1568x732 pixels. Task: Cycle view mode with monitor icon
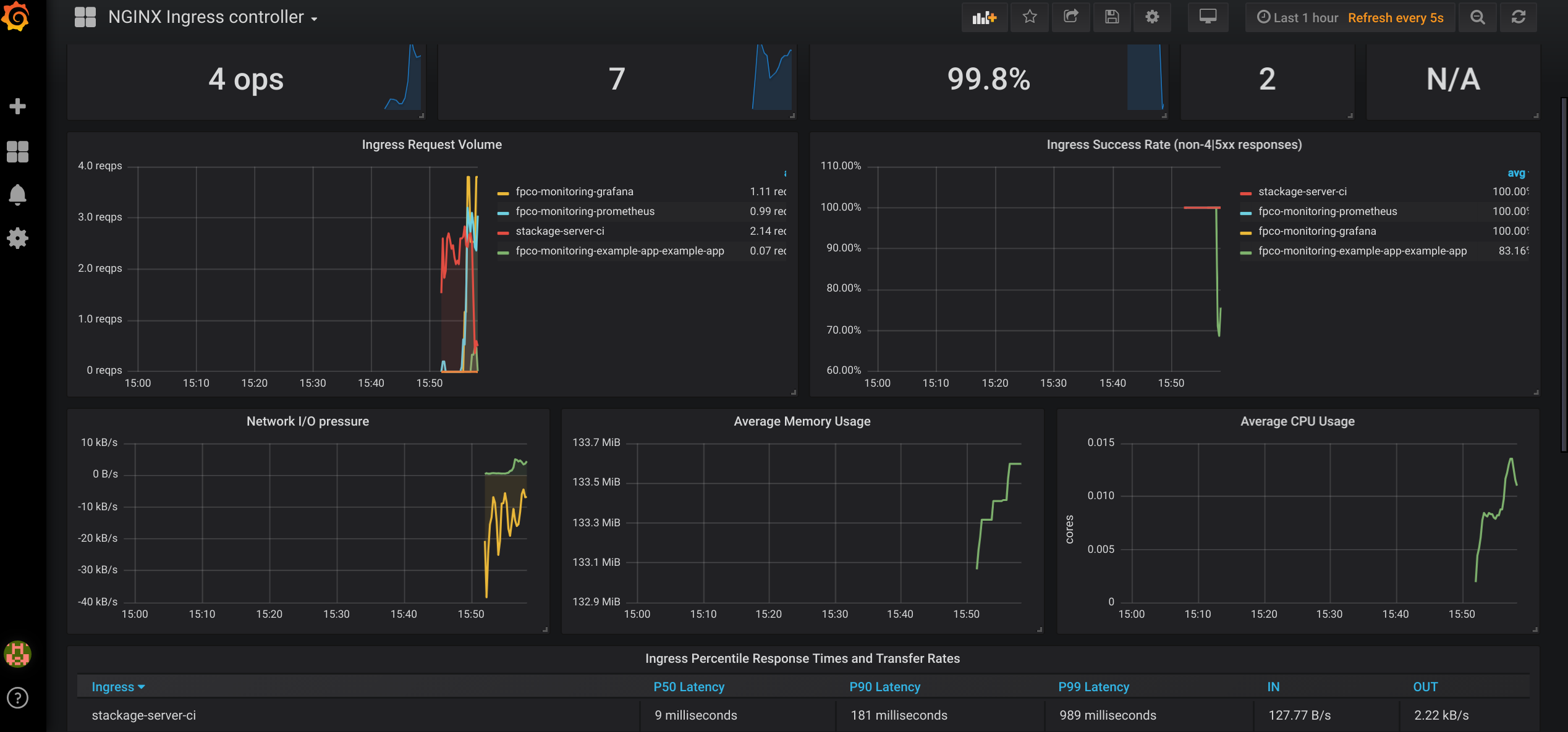[1208, 17]
